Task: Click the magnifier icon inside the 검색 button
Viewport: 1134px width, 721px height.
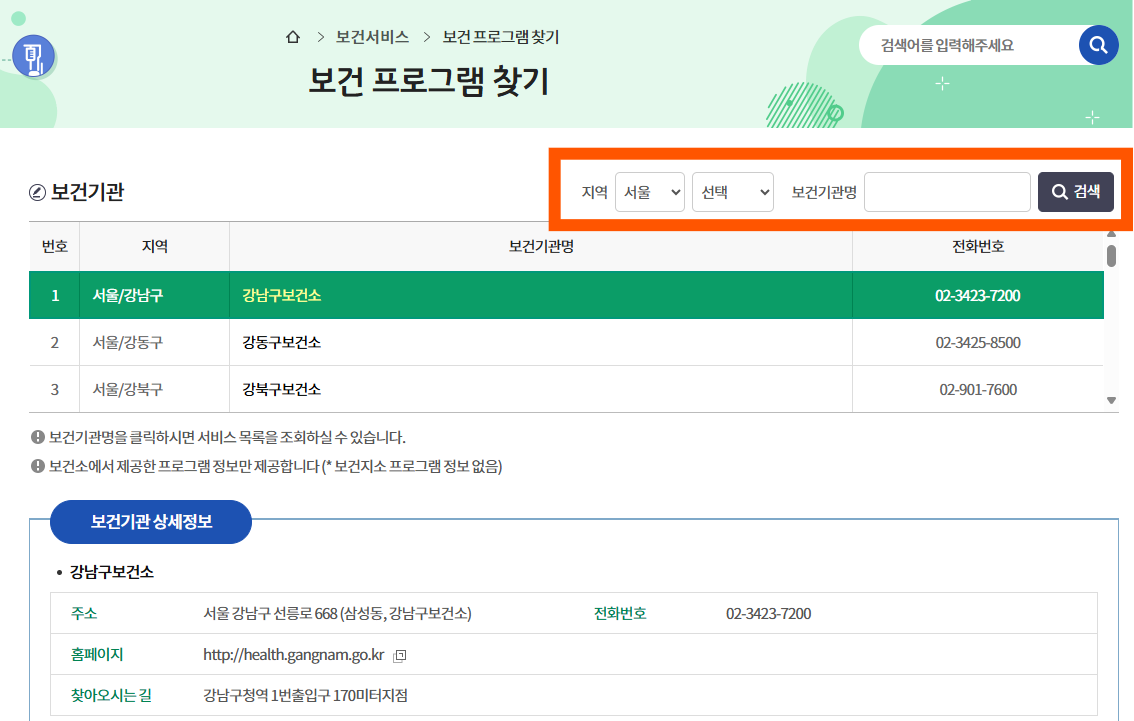Action: [x=1060, y=191]
